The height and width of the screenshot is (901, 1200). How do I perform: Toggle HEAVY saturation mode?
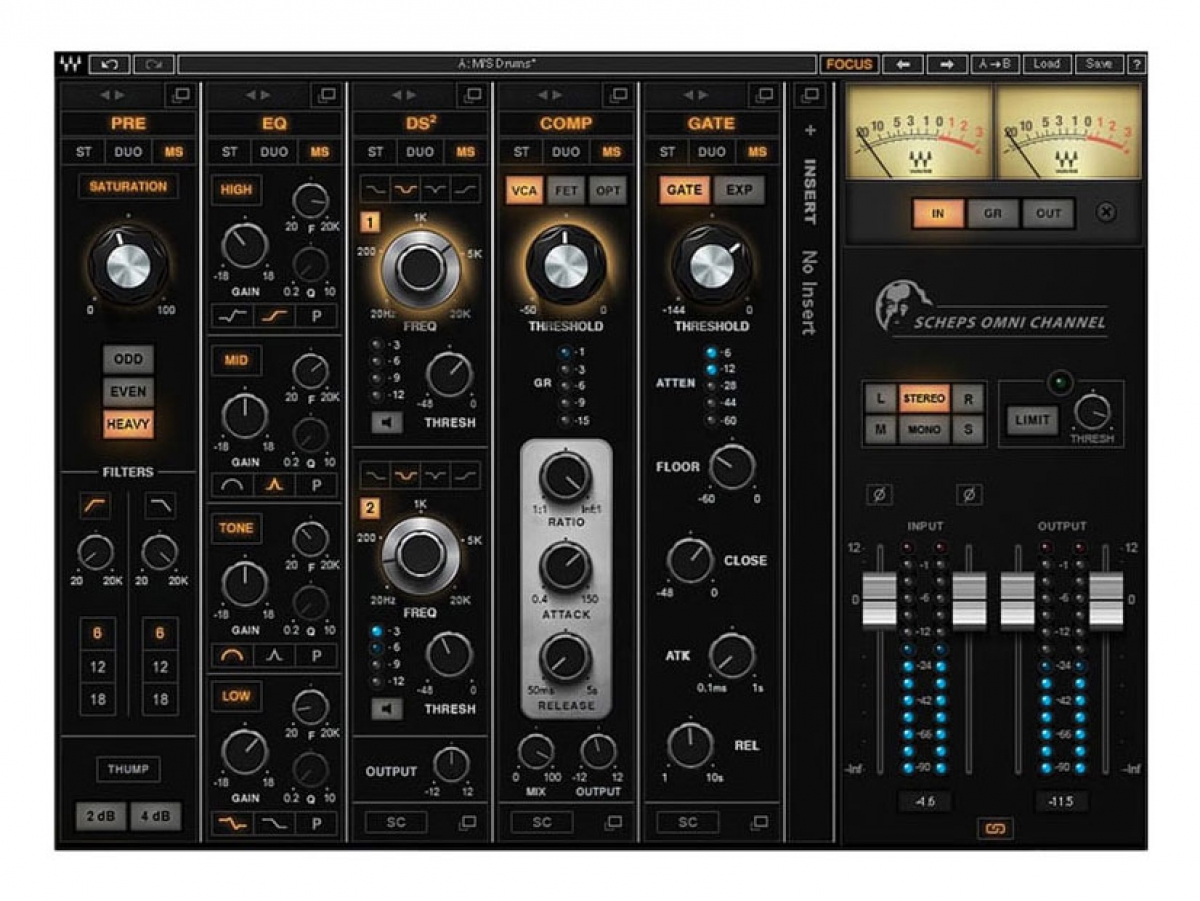pyautogui.click(x=128, y=424)
